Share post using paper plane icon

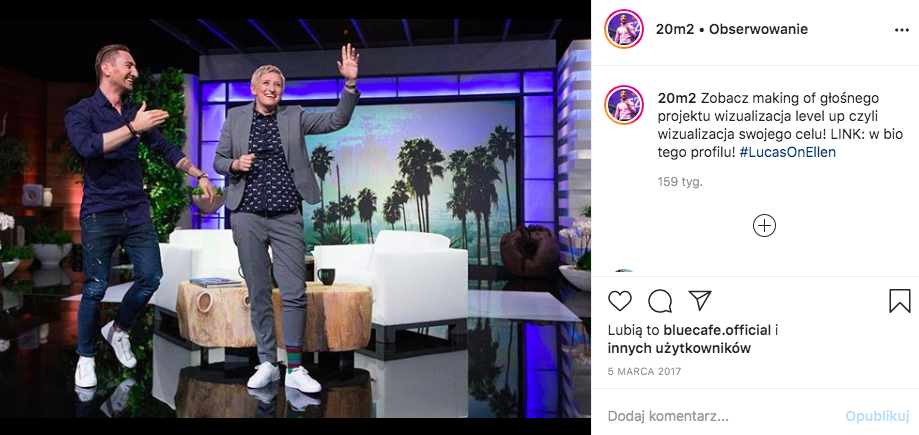(x=700, y=300)
